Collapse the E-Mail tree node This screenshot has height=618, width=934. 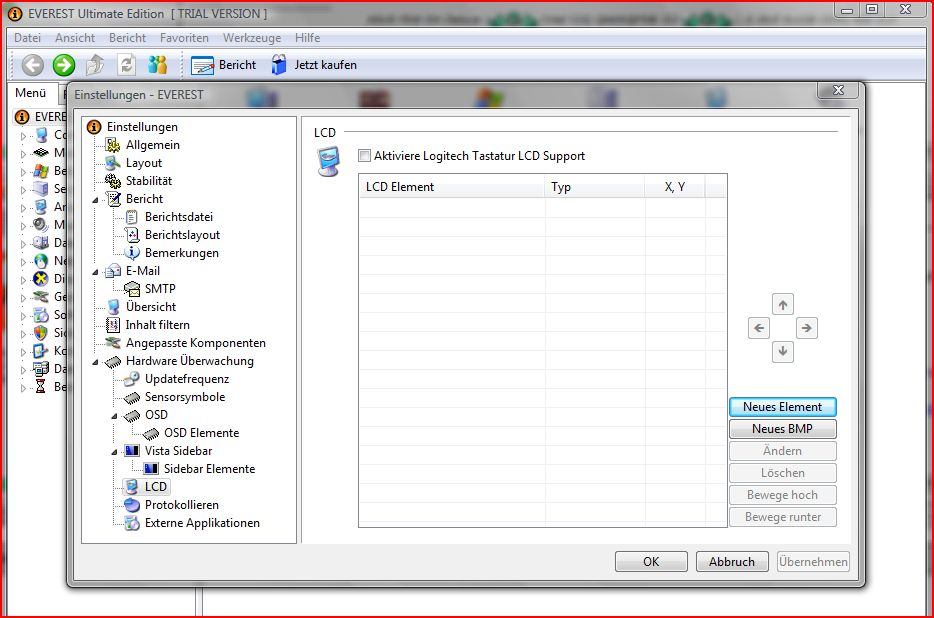(95, 272)
